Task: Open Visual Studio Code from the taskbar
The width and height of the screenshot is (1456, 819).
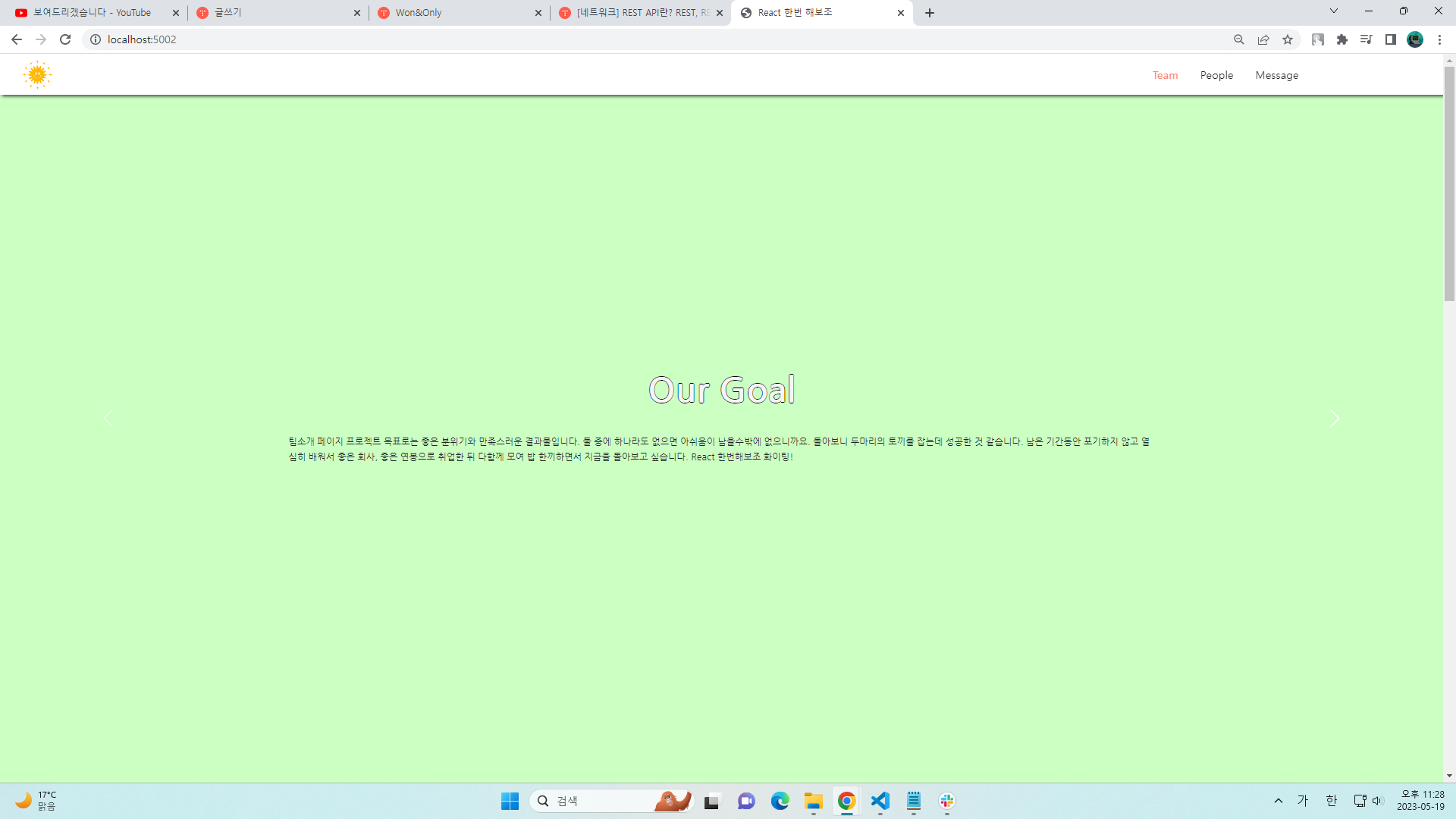Action: click(x=880, y=801)
